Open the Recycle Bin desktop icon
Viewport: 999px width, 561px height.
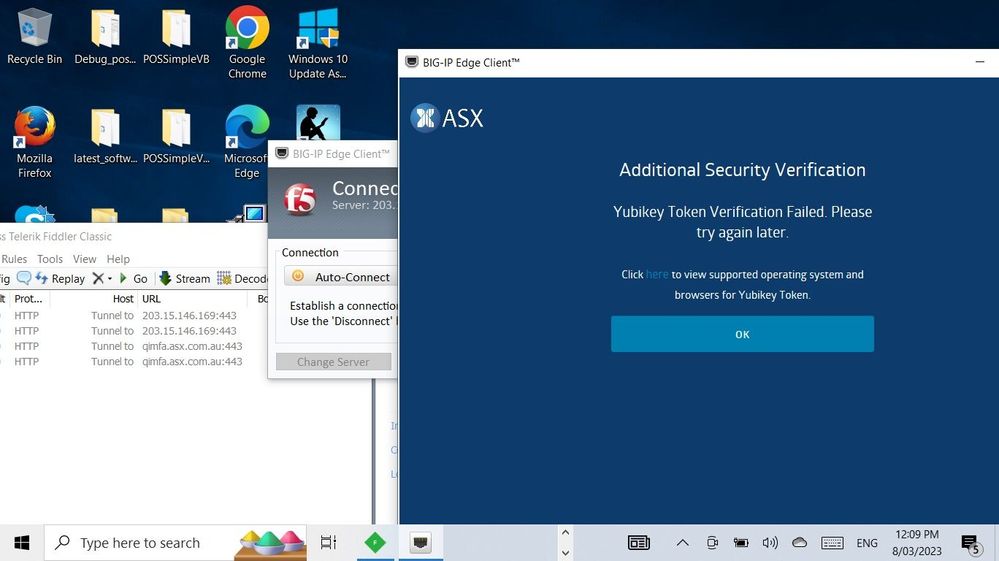coord(34,36)
